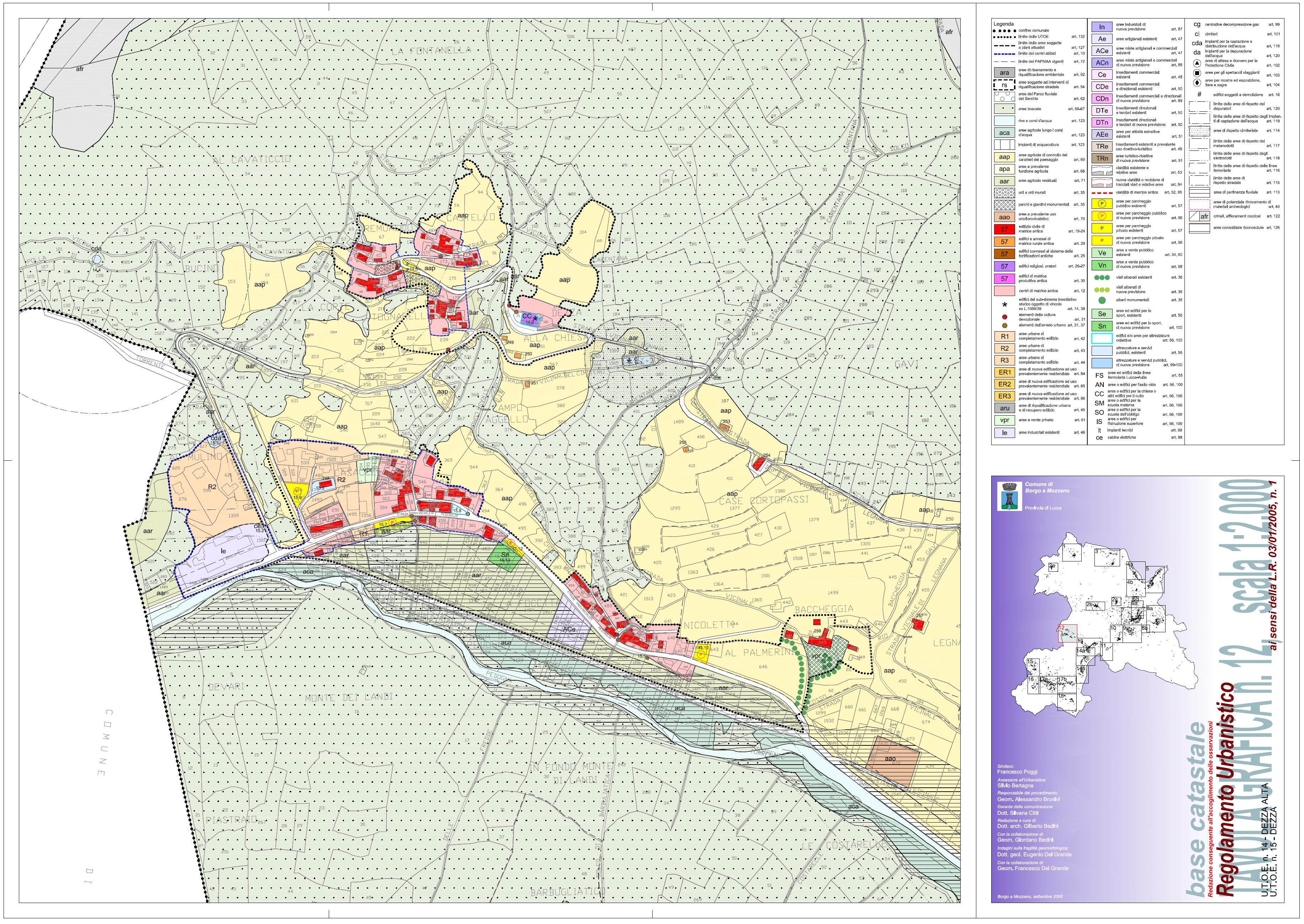The height and width of the screenshot is (924, 1304).
Task: Click the 'aap' yellow legend swatch
Action: tap(1005, 157)
